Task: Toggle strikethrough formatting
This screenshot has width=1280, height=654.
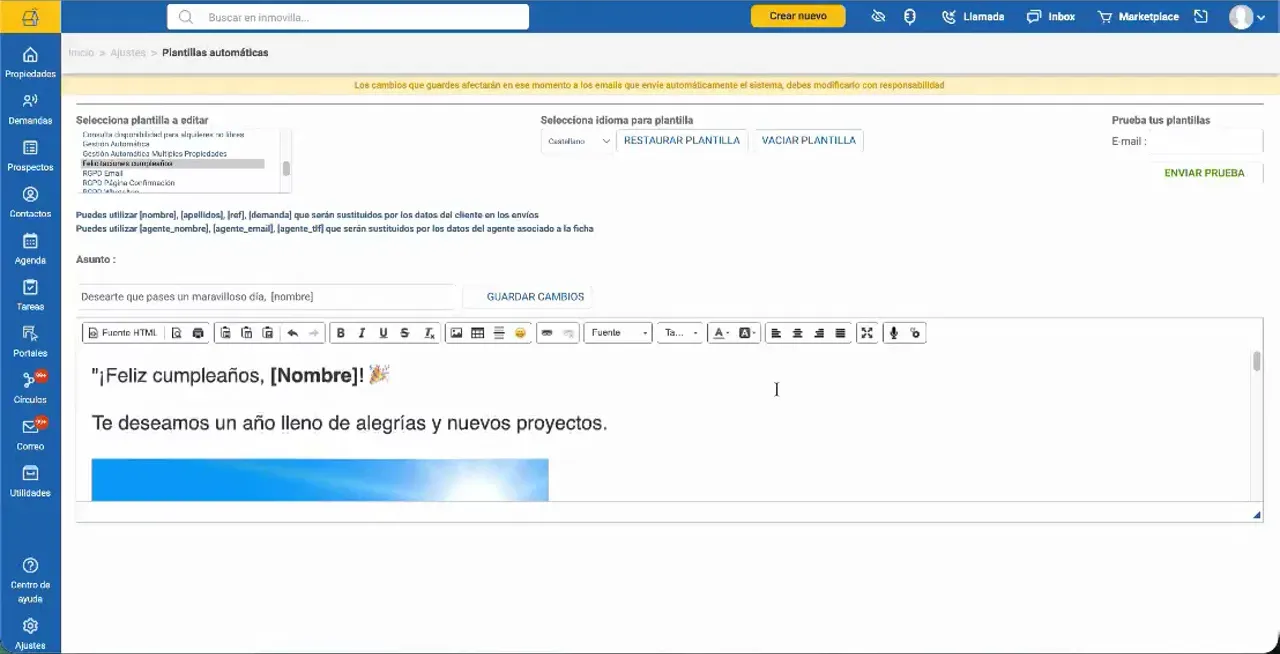Action: point(404,333)
